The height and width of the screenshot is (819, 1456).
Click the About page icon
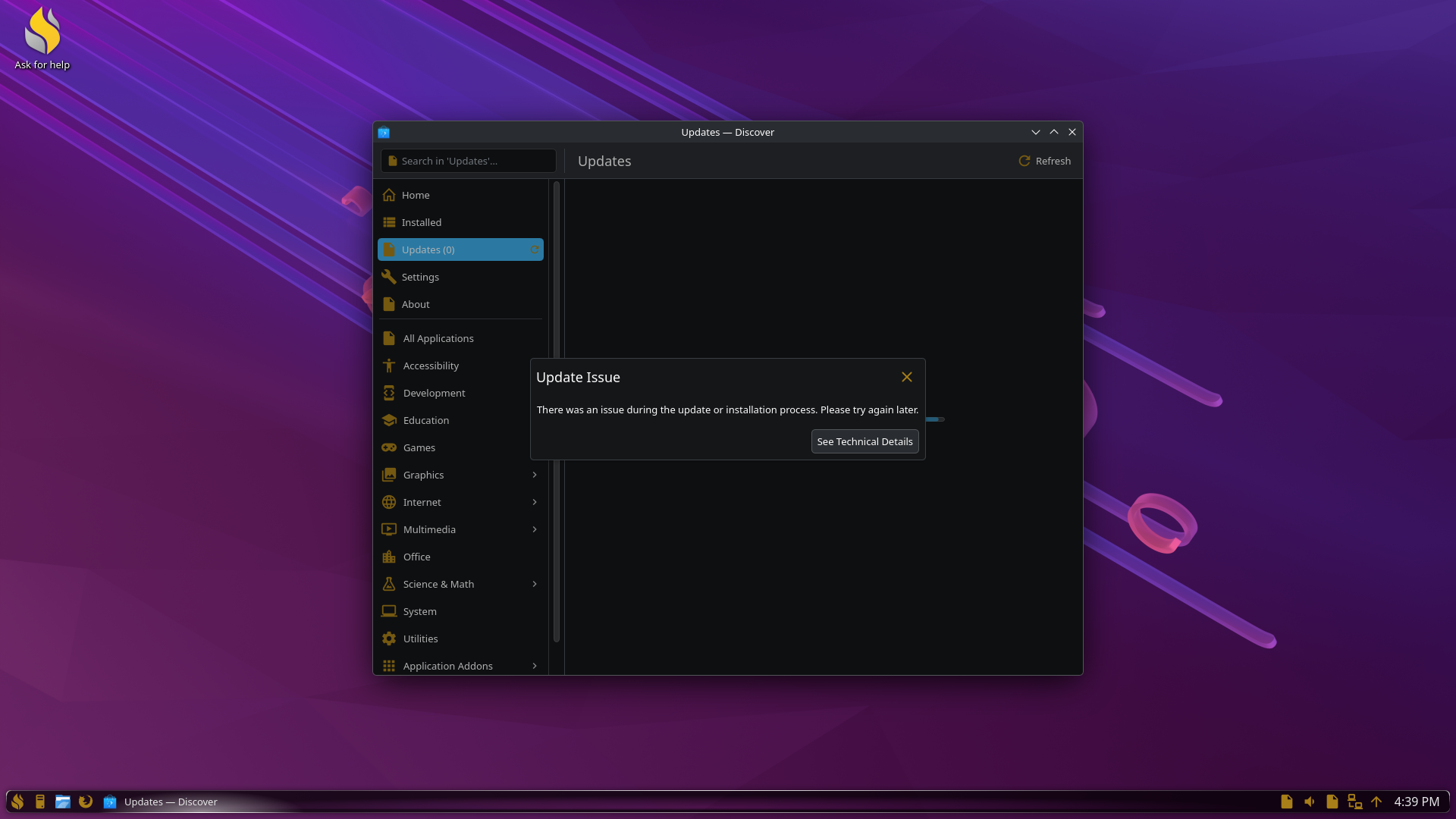click(389, 304)
